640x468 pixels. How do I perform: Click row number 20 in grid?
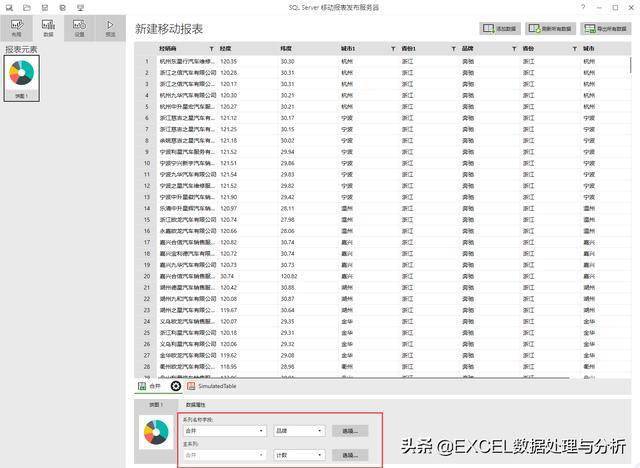pyautogui.click(x=147, y=276)
